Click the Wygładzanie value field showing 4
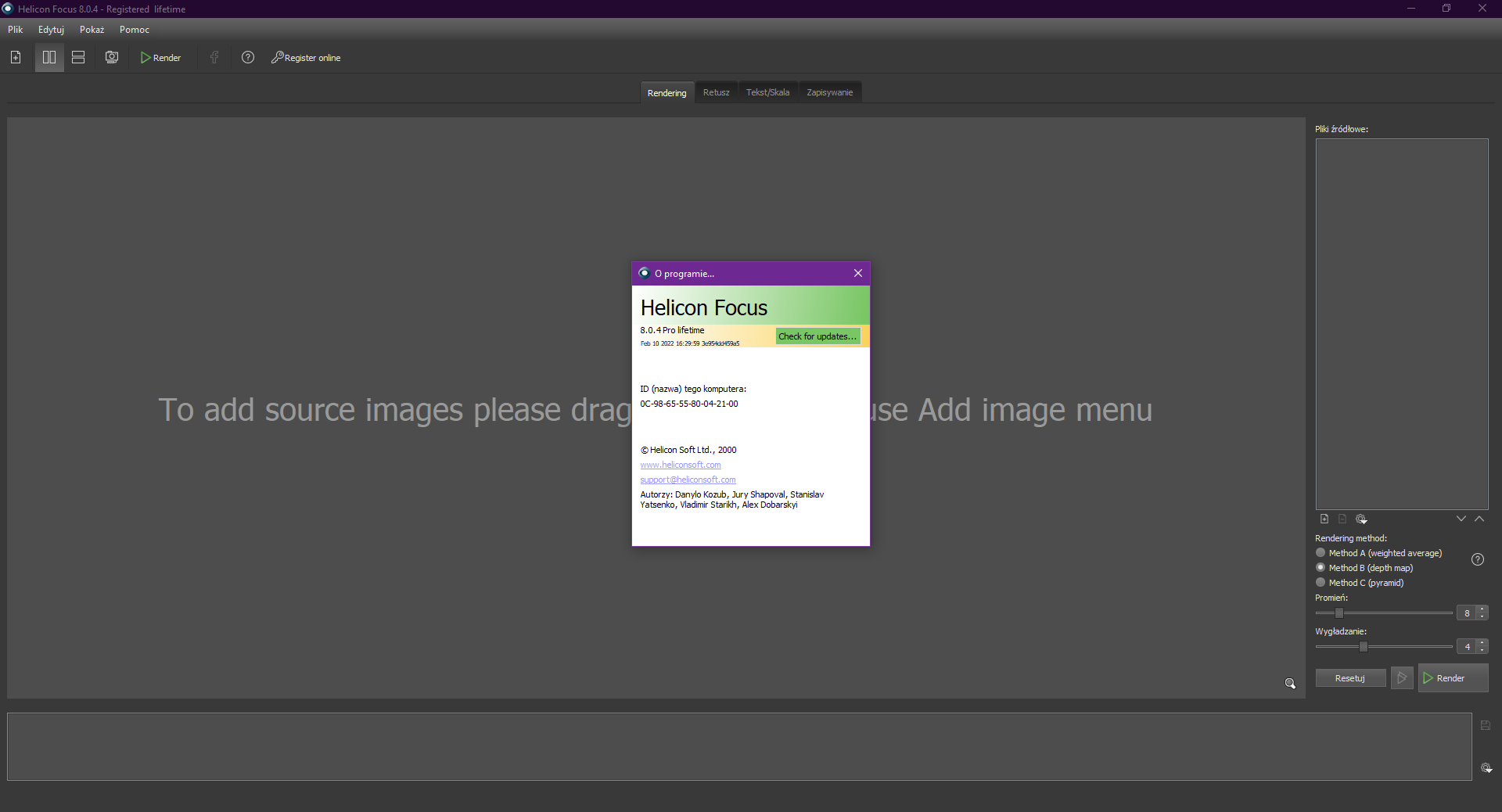1502x812 pixels. [x=1467, y=647]
